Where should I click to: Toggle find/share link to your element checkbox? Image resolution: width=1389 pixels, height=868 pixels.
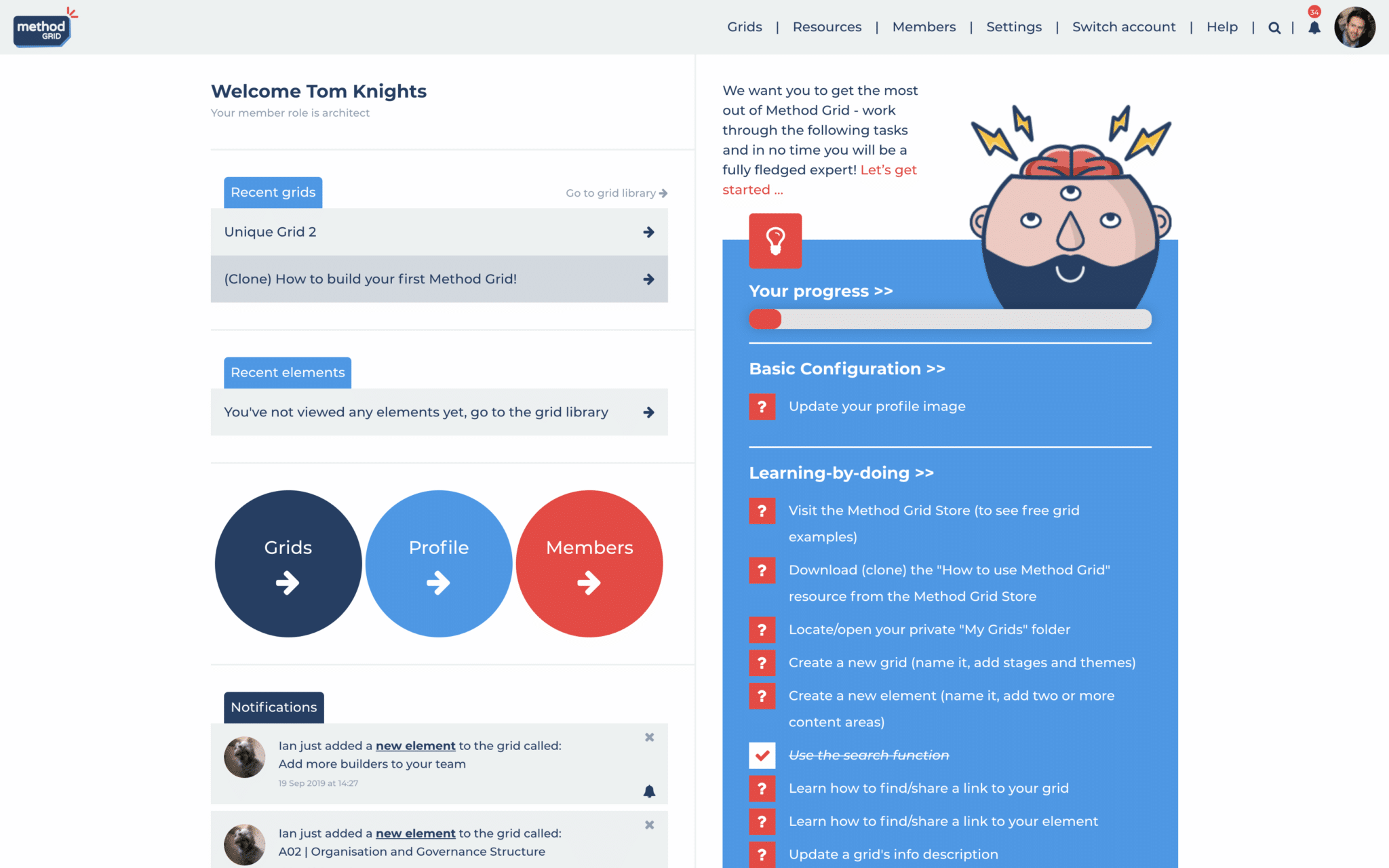point(762,822)
